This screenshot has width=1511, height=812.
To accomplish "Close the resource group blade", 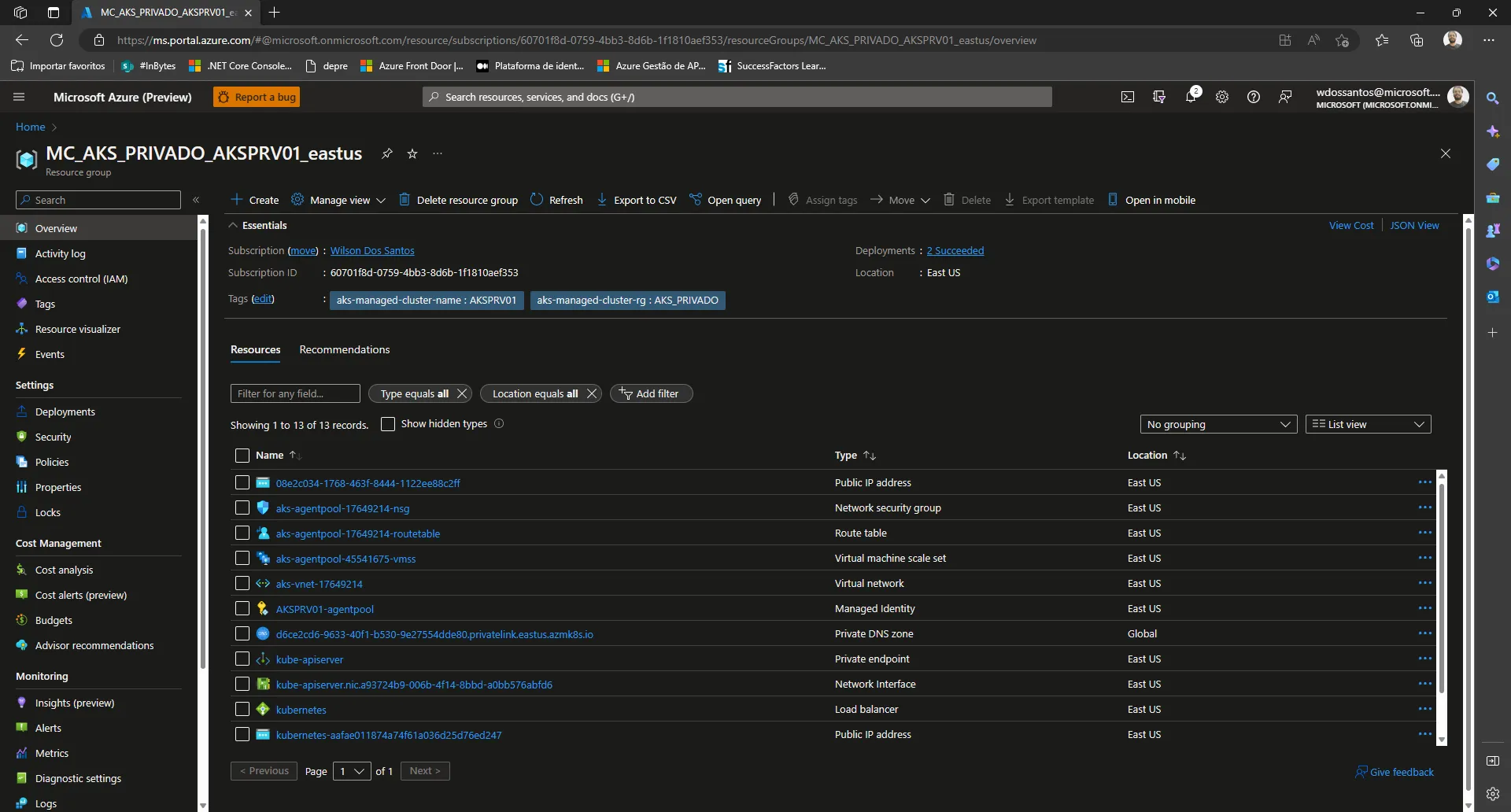I will (x=1446, y=153).
